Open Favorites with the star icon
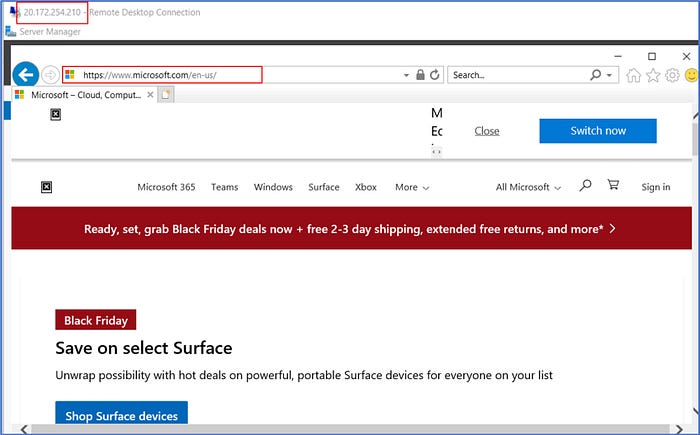The width and height of the screenshot is (700, 435). [x=653, y=75]
